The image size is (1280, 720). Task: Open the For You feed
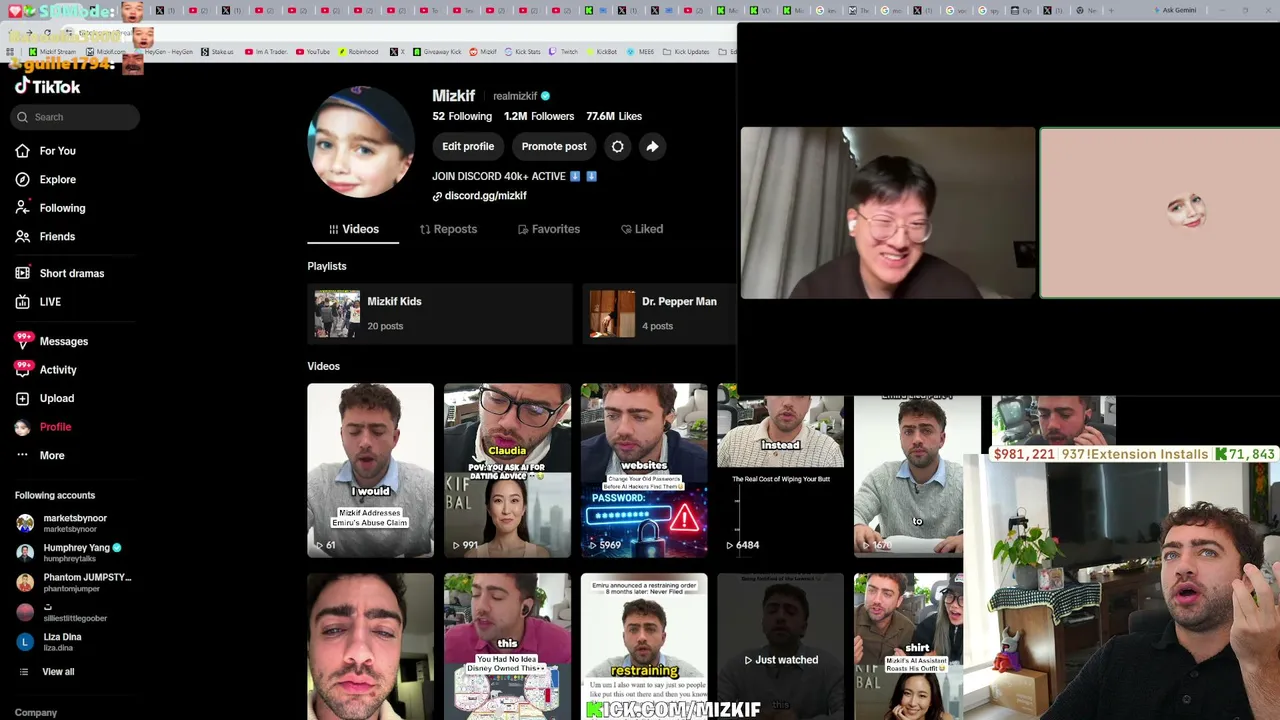46,151
